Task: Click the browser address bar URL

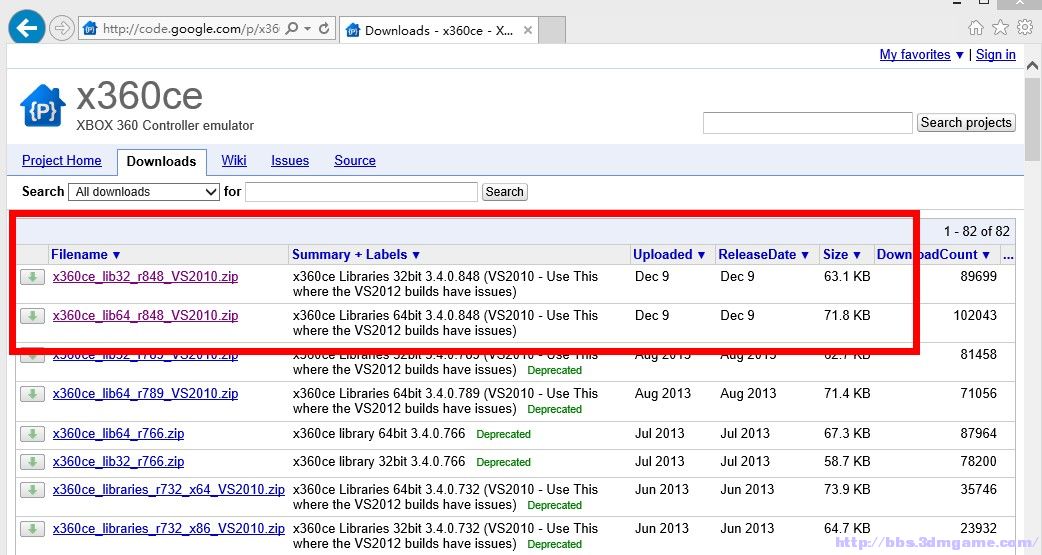Action: (x=191, y=29)
